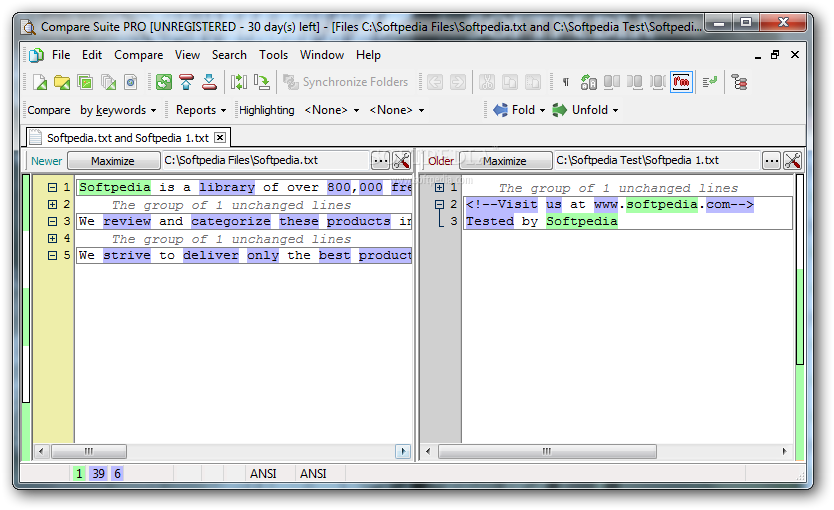Toggle the first panel layout icon after aA
The width and height of the screenshot is (834, 510).
[612, 82]
